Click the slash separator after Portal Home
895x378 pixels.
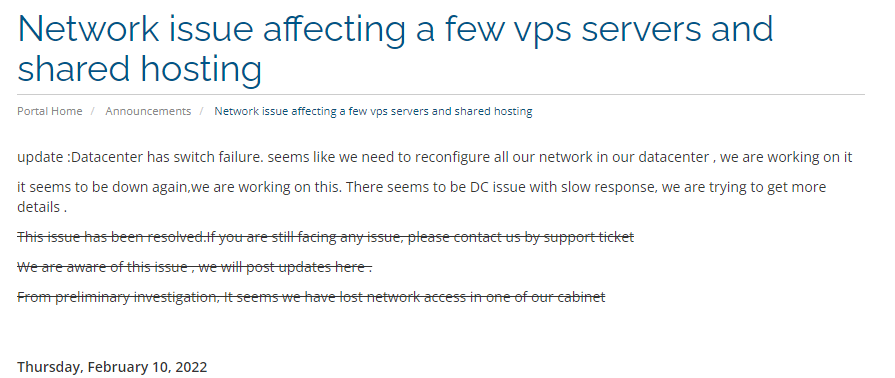pos(93,111)
